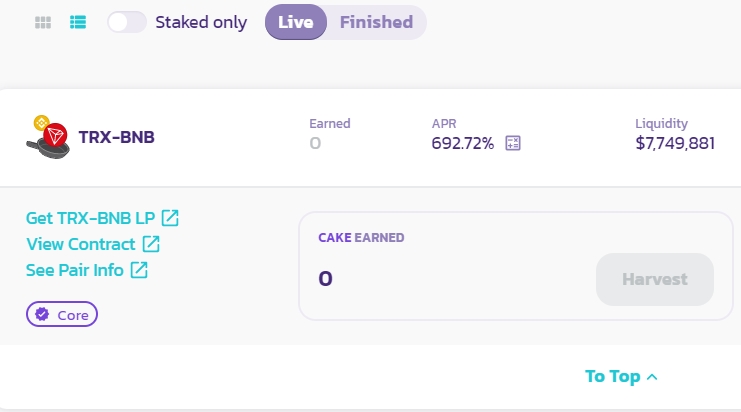The width and height of the screenshot is (741, 412).
Task: Open the APR ROI calculator icon
Action: 513,143
